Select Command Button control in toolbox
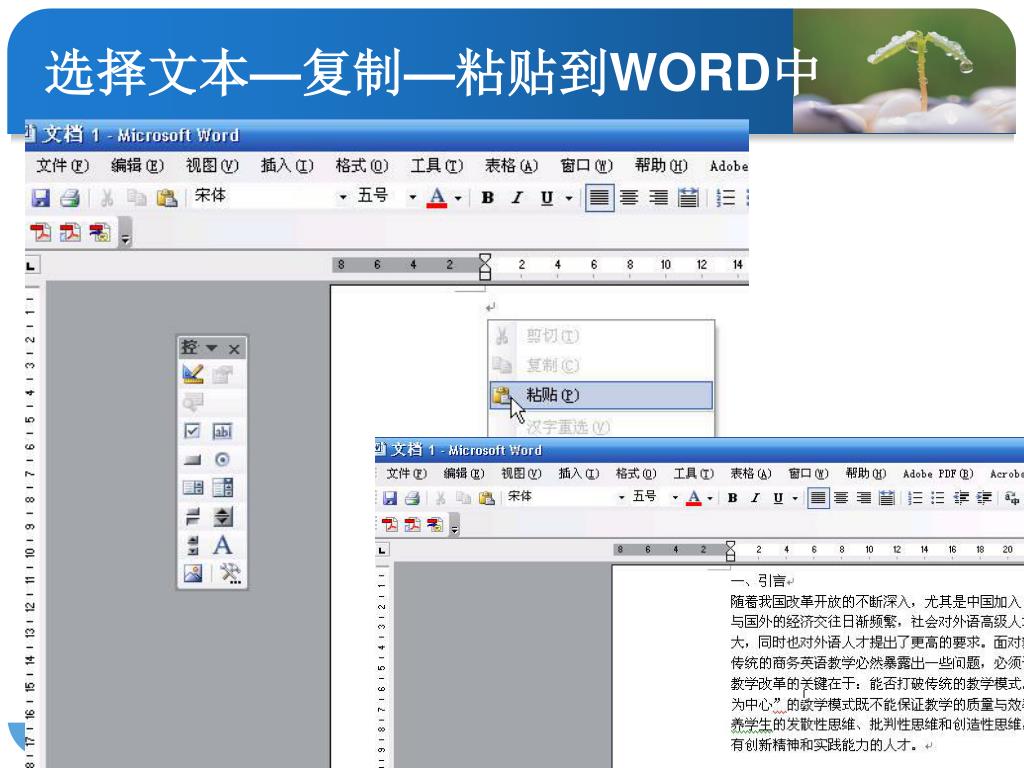The image size is (1024, 768). click(193, 460)
